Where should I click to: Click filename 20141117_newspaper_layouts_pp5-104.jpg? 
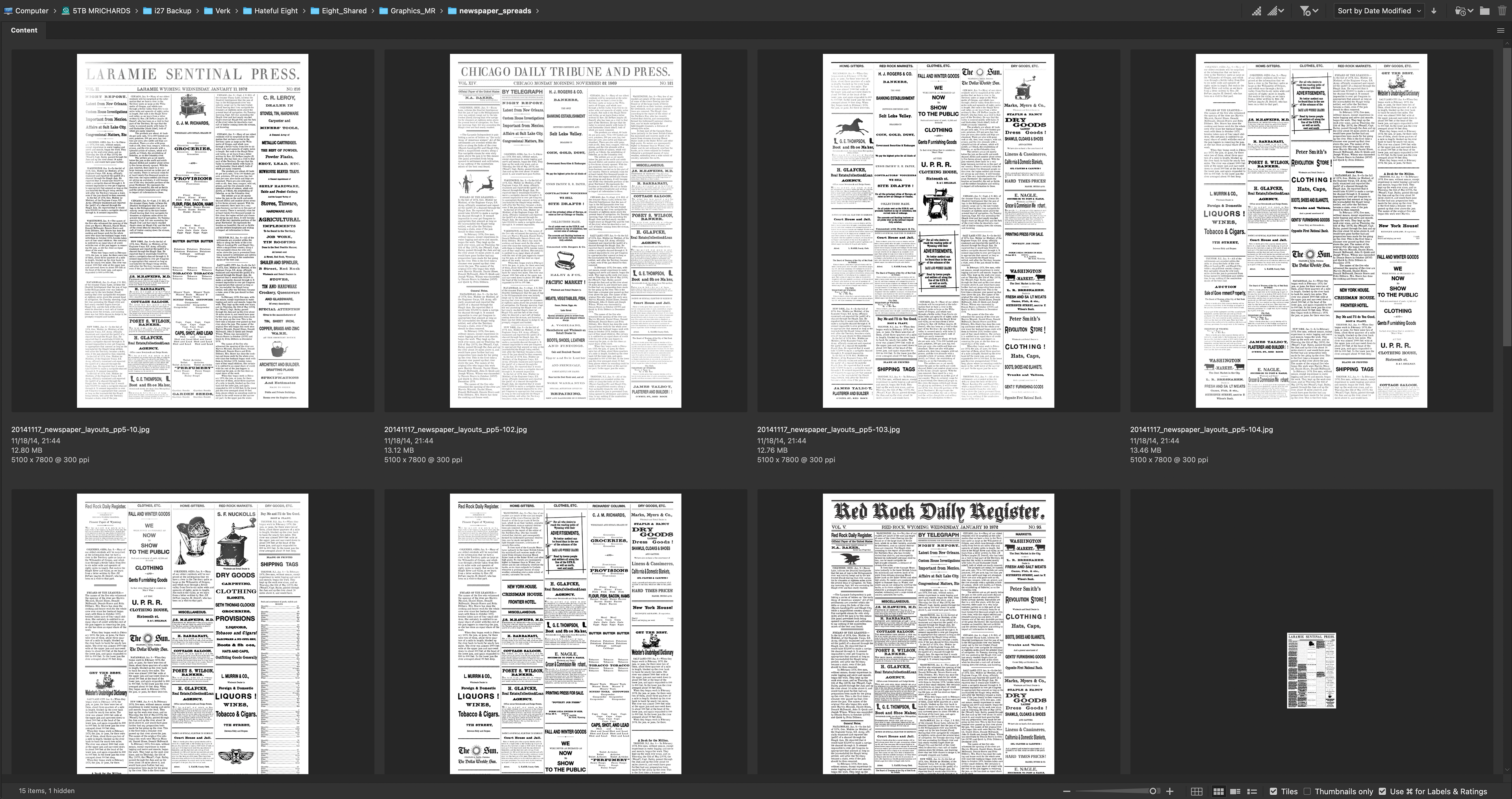coord(1201,429)
